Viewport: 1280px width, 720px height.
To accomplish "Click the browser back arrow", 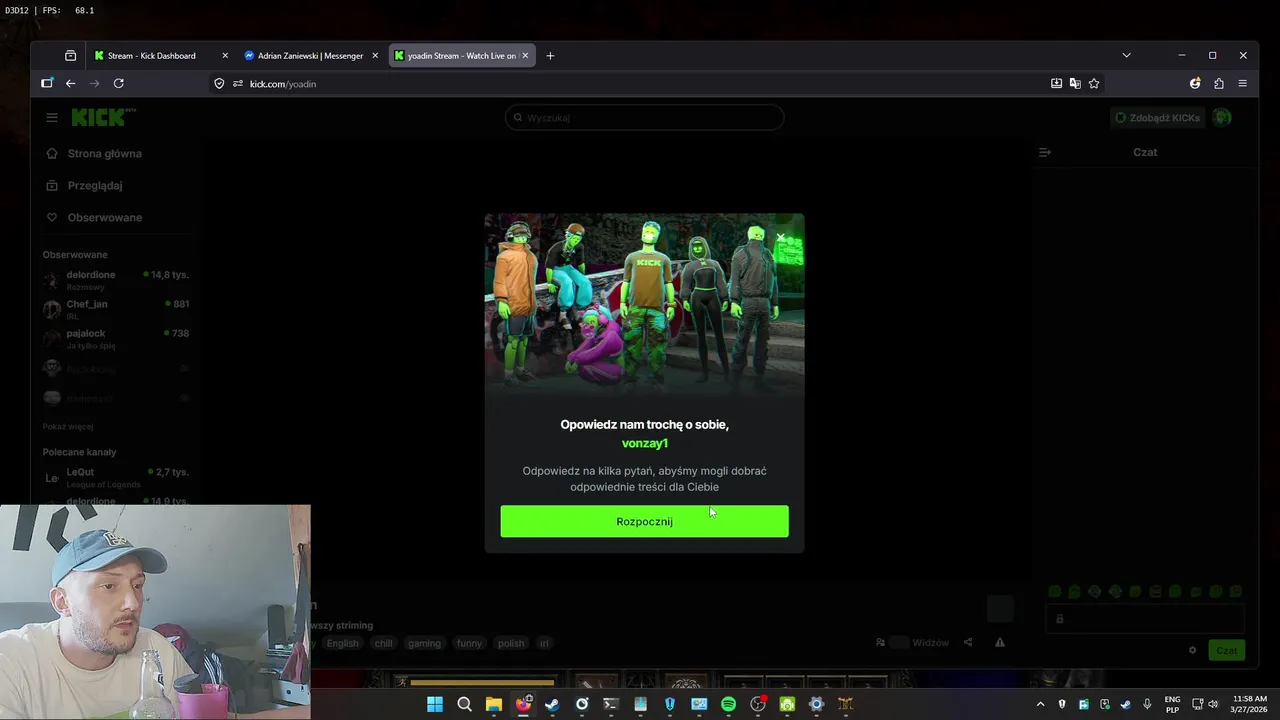I will click(x=70, y=84).
